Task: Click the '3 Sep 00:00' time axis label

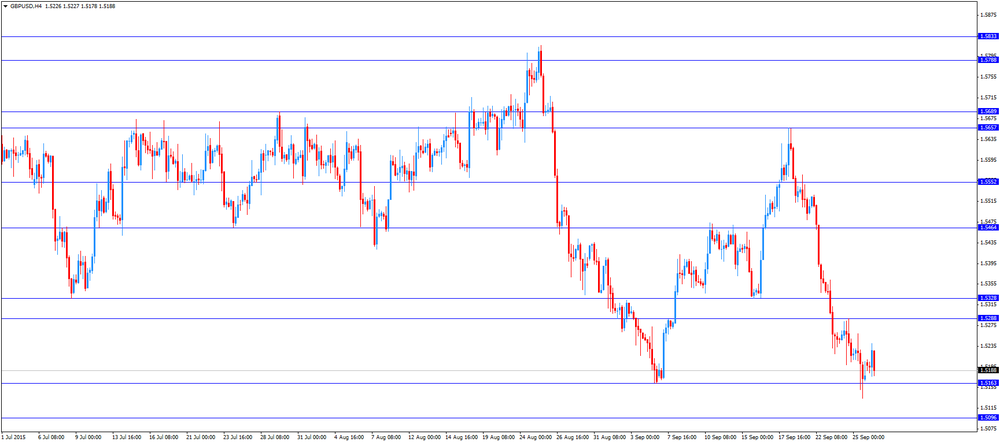Action: [x=645, y=438]
